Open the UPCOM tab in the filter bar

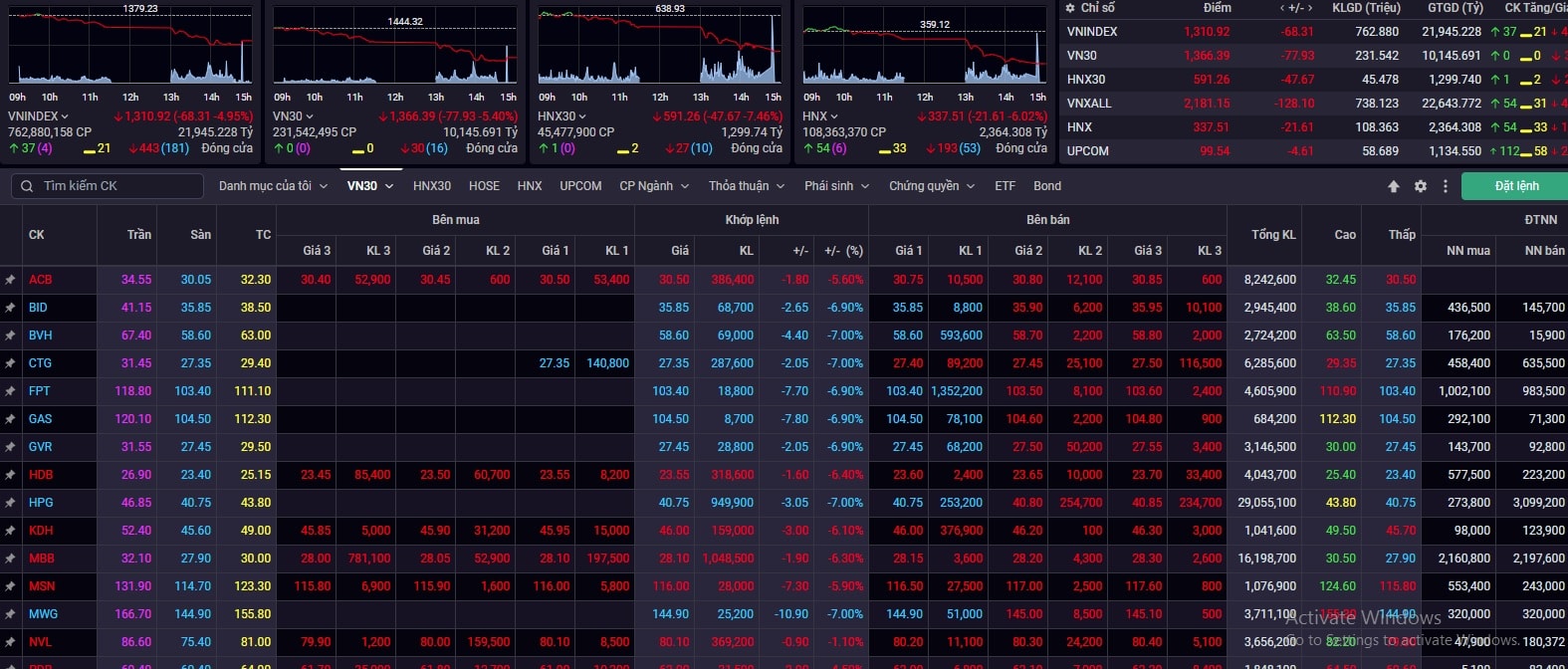[580, 186]
